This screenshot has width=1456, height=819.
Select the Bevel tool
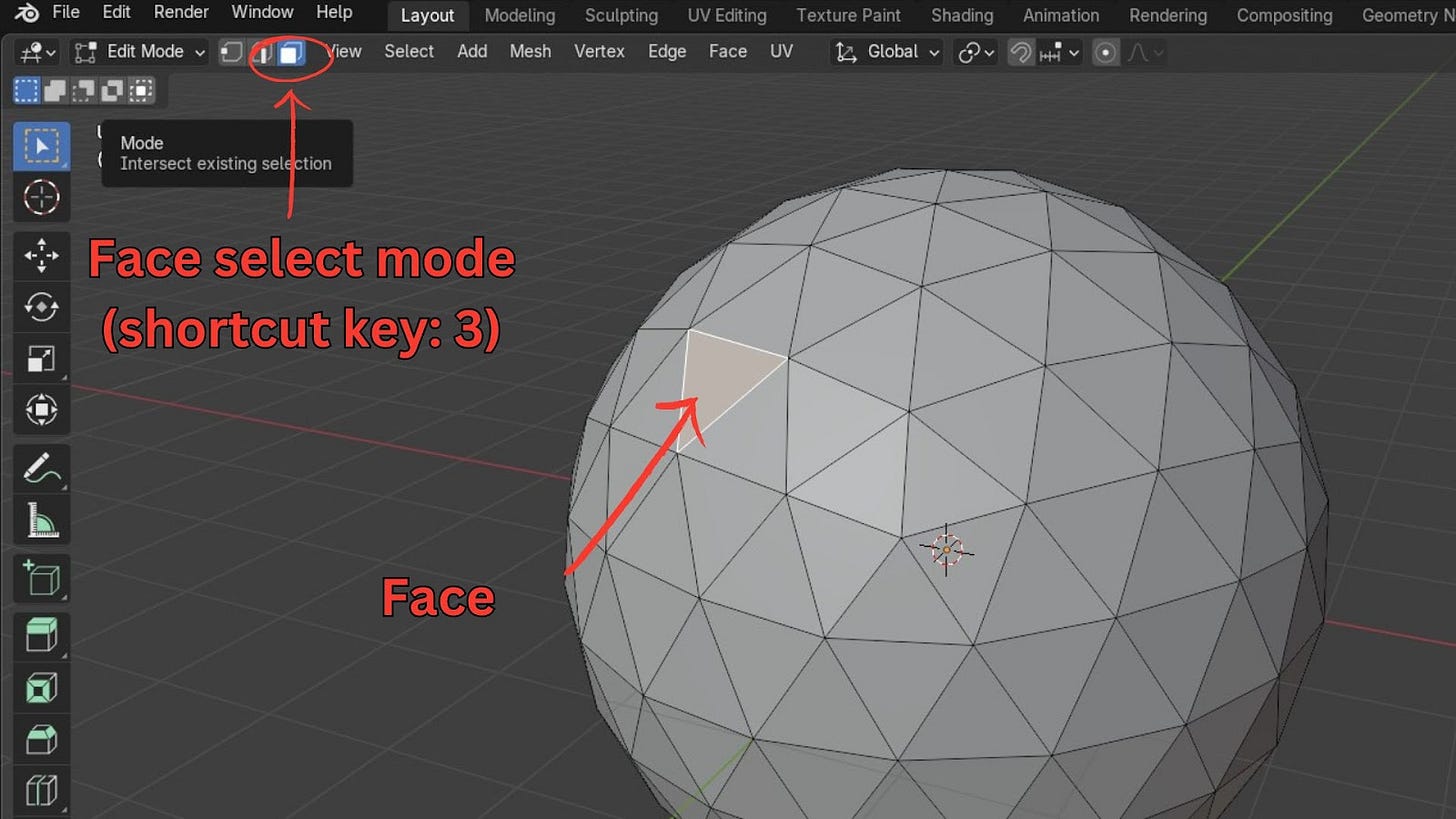(41, 739)
